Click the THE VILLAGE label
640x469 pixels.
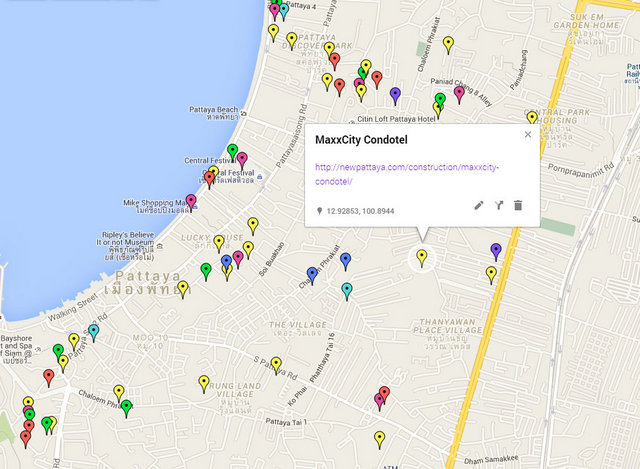[298, 329]
